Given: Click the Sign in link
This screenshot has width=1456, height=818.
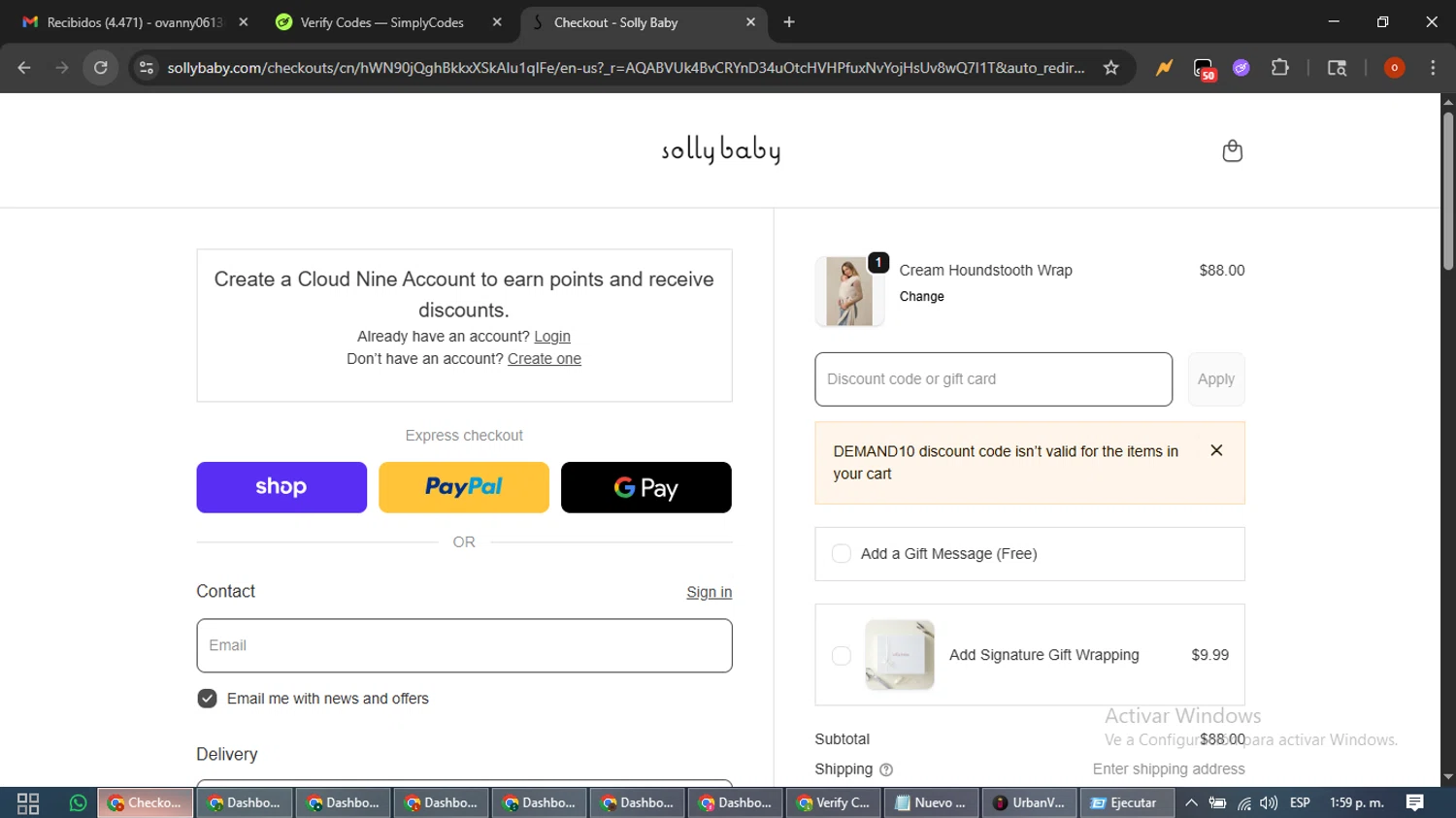Looking at the screenshot, I should pos(710,592).
